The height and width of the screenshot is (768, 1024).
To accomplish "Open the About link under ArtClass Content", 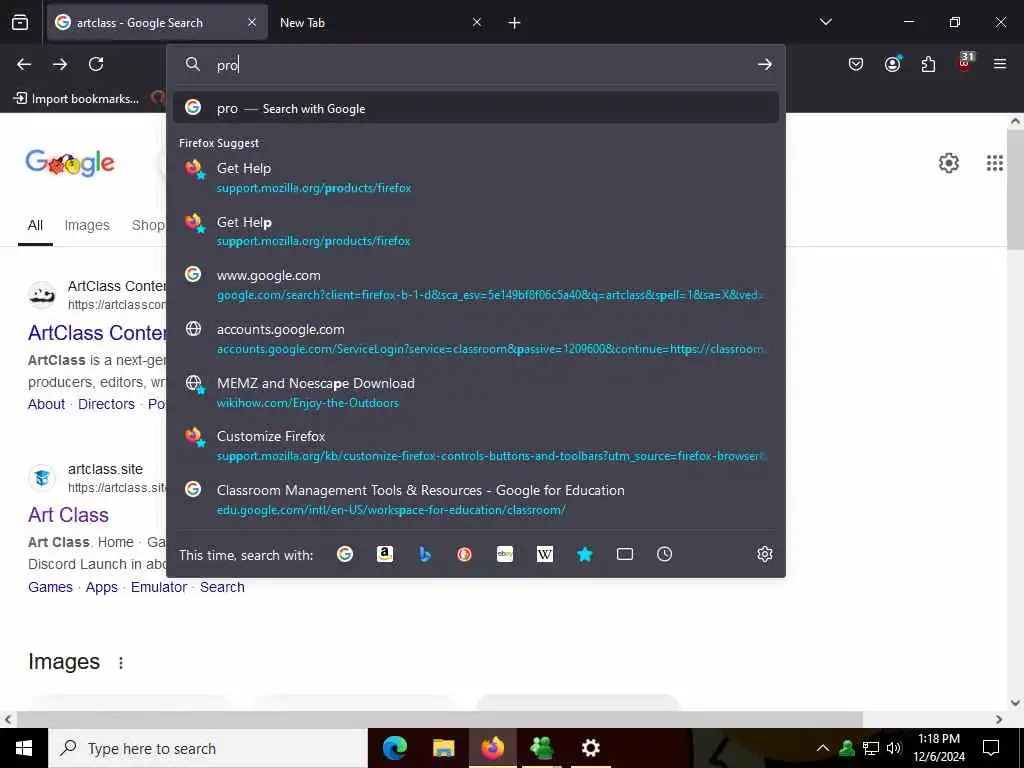I will tap(46, 404).
